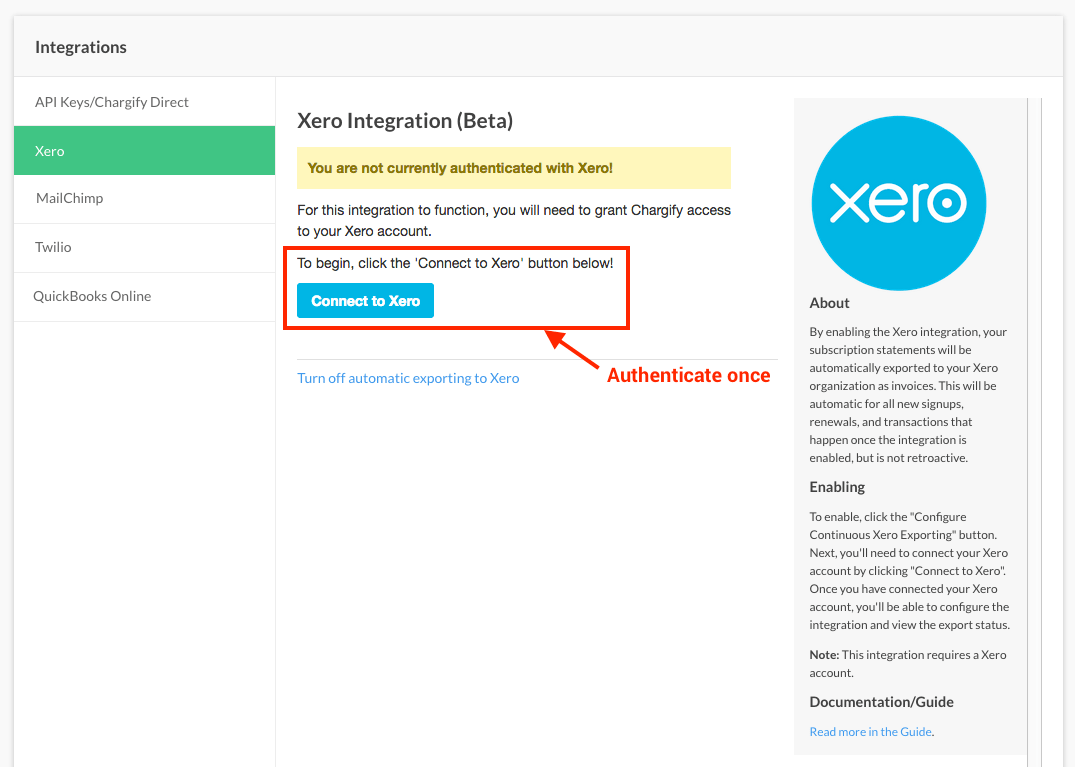The width and height of the screenshot is (1075, 767).
Task: Click the red Authenticate once annotation
Action: point(688,376)
